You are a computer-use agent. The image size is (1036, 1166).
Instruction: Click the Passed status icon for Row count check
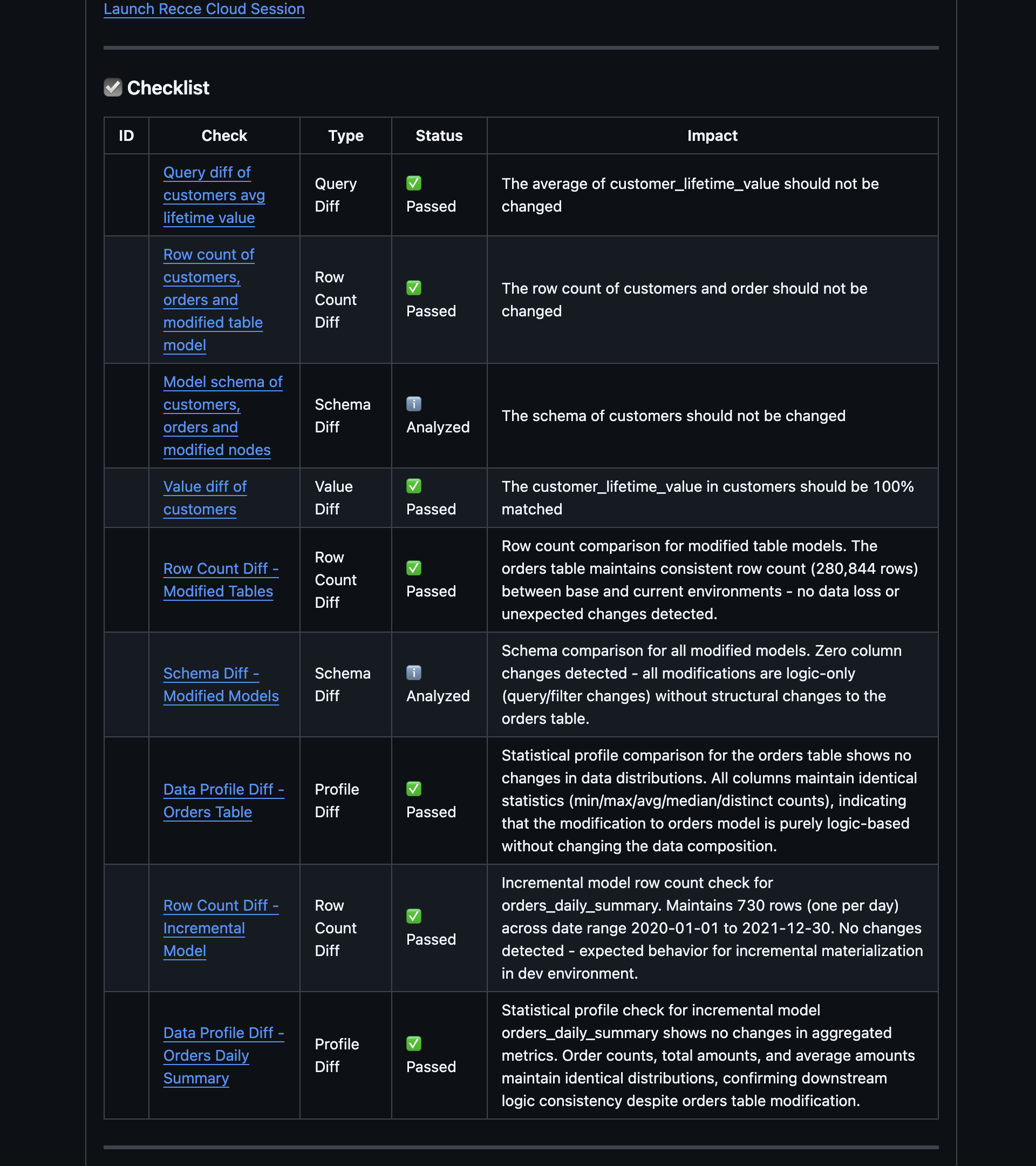tap(414, 288)
